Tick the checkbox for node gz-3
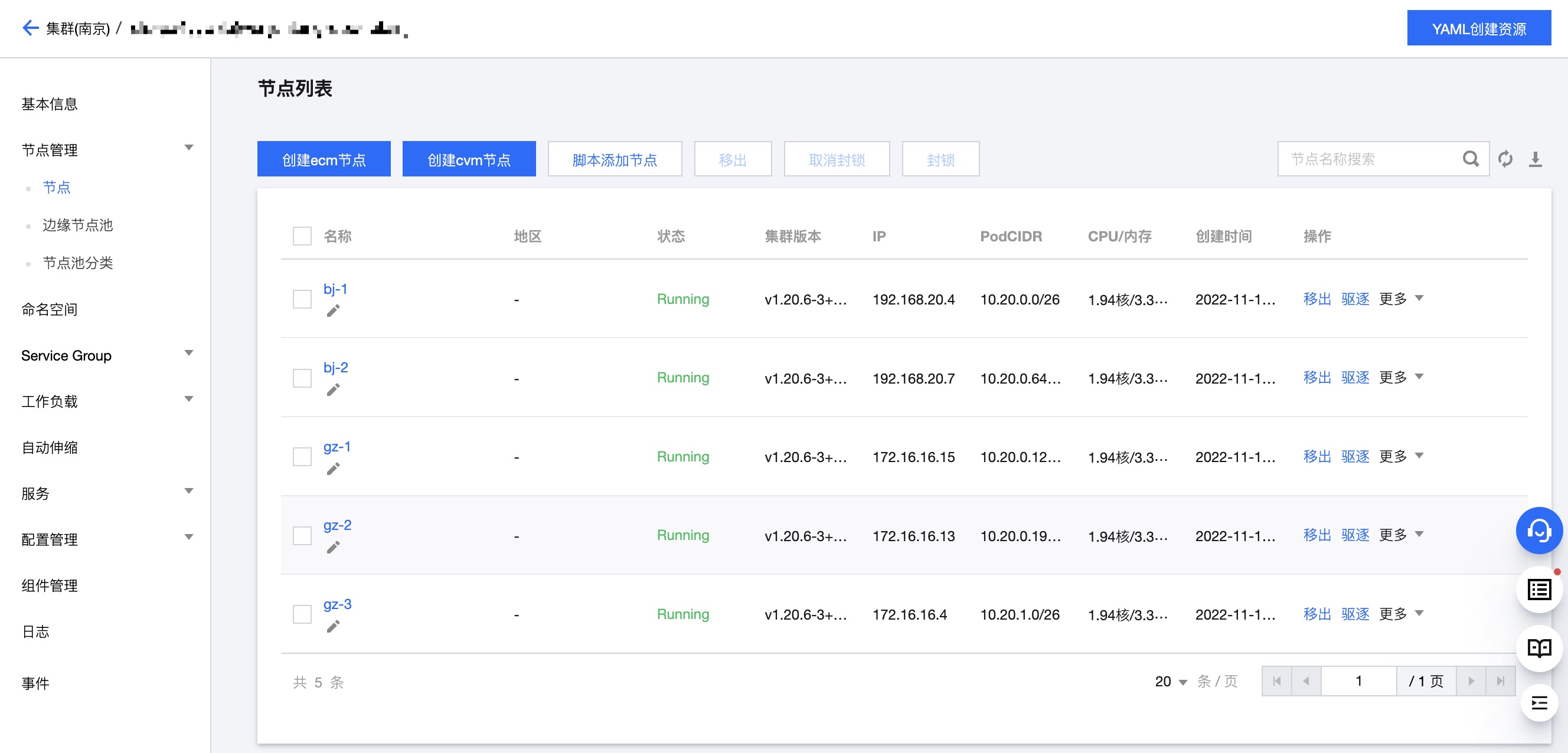Image resolution: width=1568 pixels, height=753 pixels. click(x=302, y=614)
